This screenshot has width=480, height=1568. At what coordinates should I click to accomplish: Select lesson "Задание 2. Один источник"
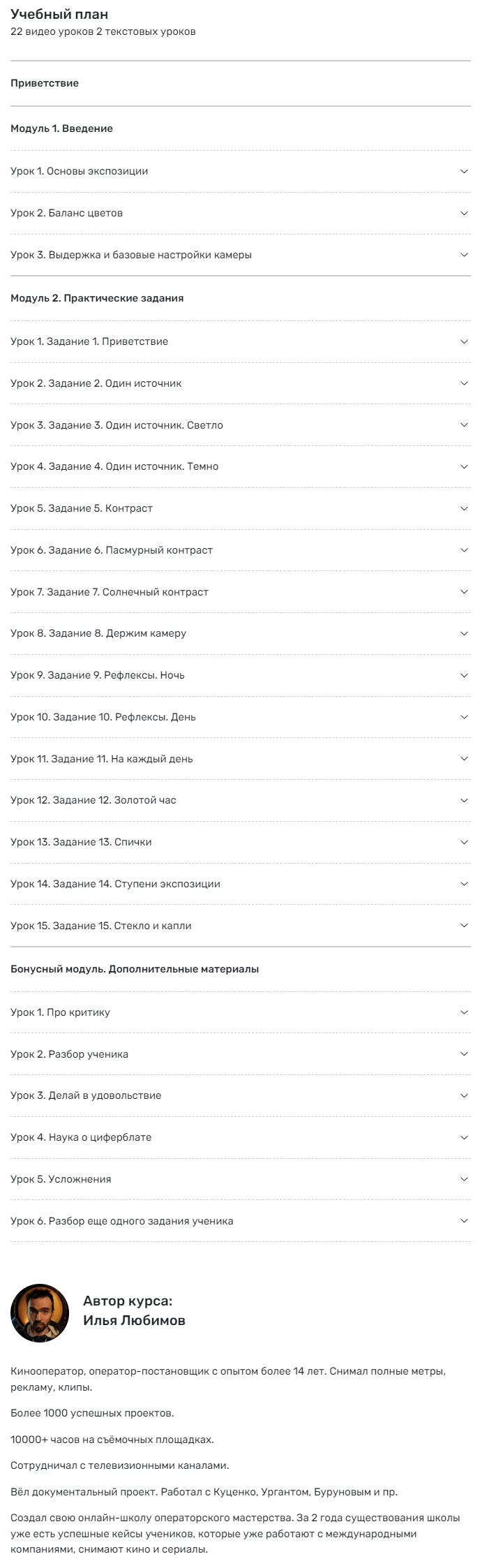coord(96,383)
